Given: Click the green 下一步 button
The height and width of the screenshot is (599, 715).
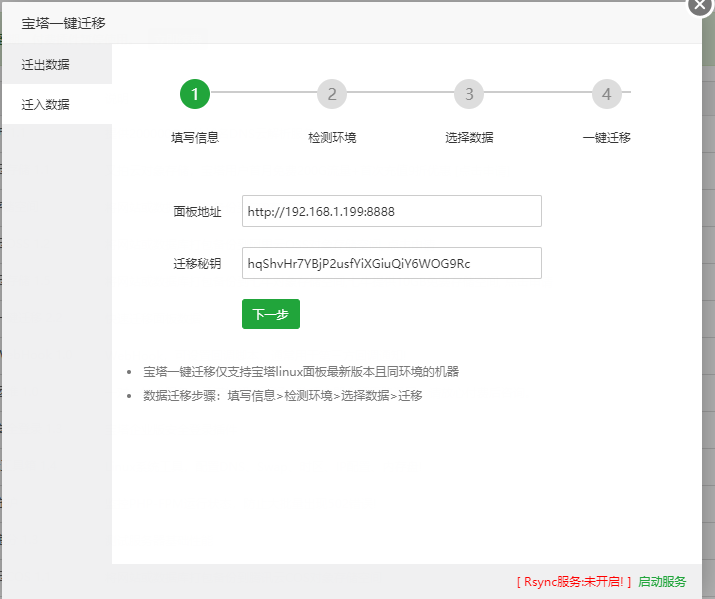Looking at the screenshot, I should pyautogui.click(x=271, y=314).
